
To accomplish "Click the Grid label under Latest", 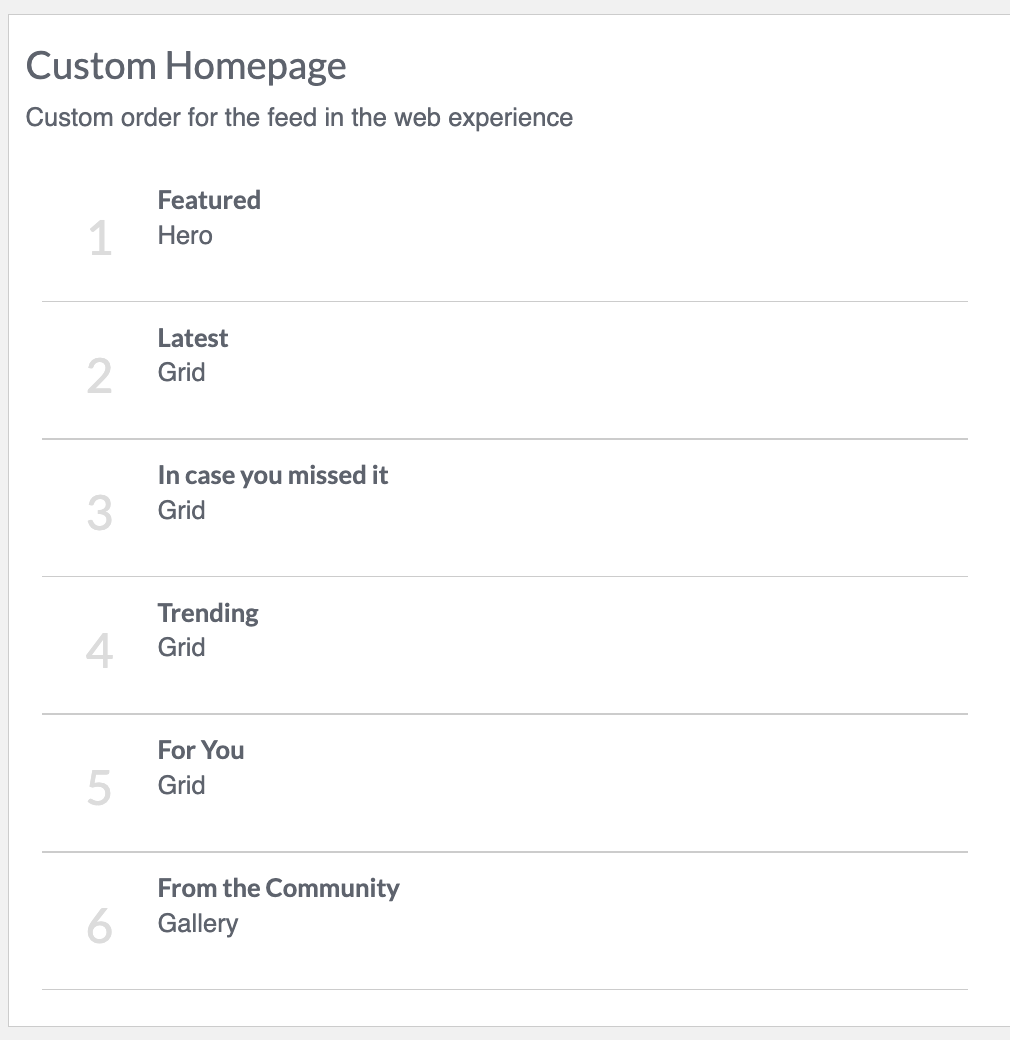I will pyautogui.click(x=181, y=373).
